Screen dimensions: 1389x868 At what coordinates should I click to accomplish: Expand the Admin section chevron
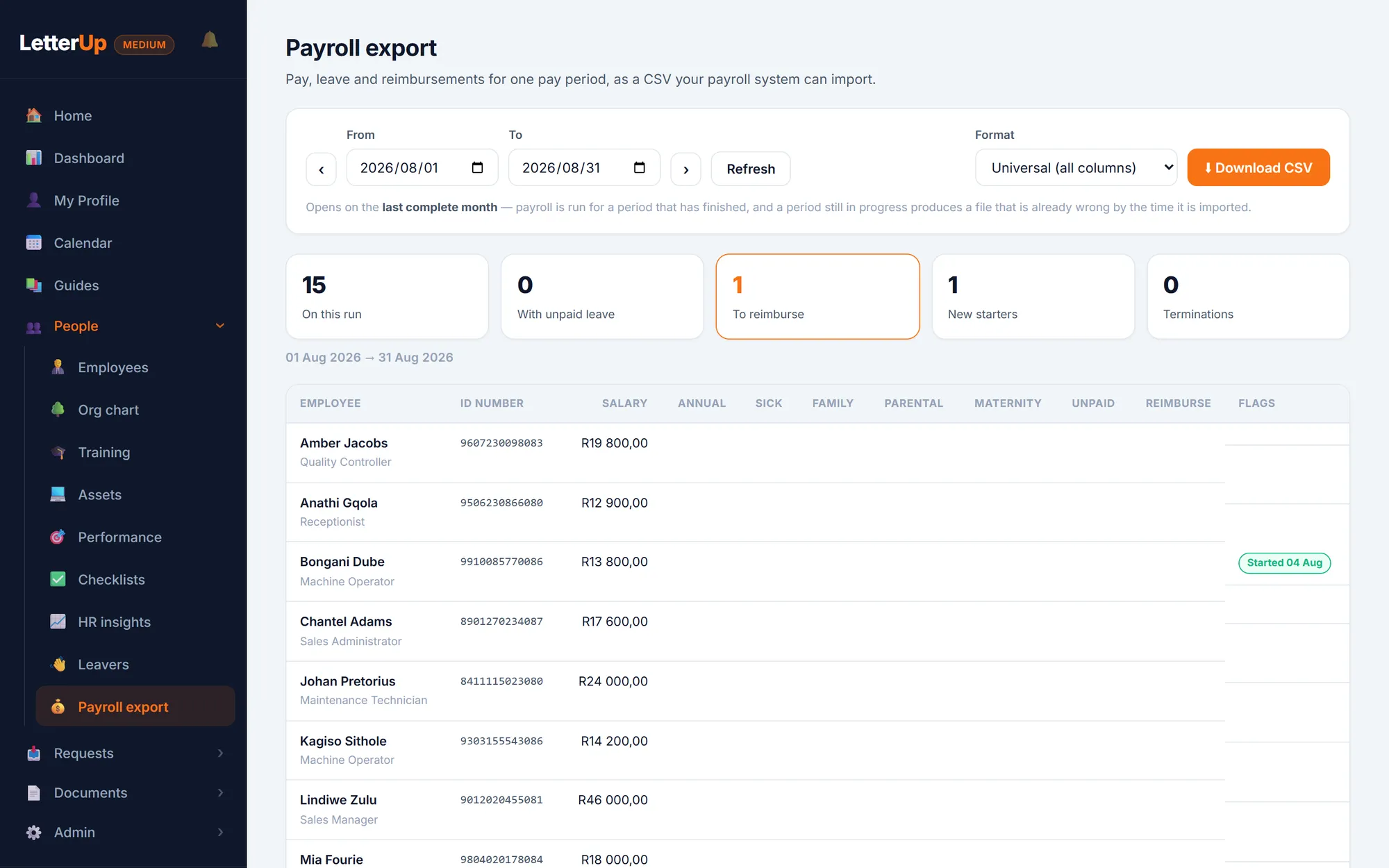click(220, 832)
